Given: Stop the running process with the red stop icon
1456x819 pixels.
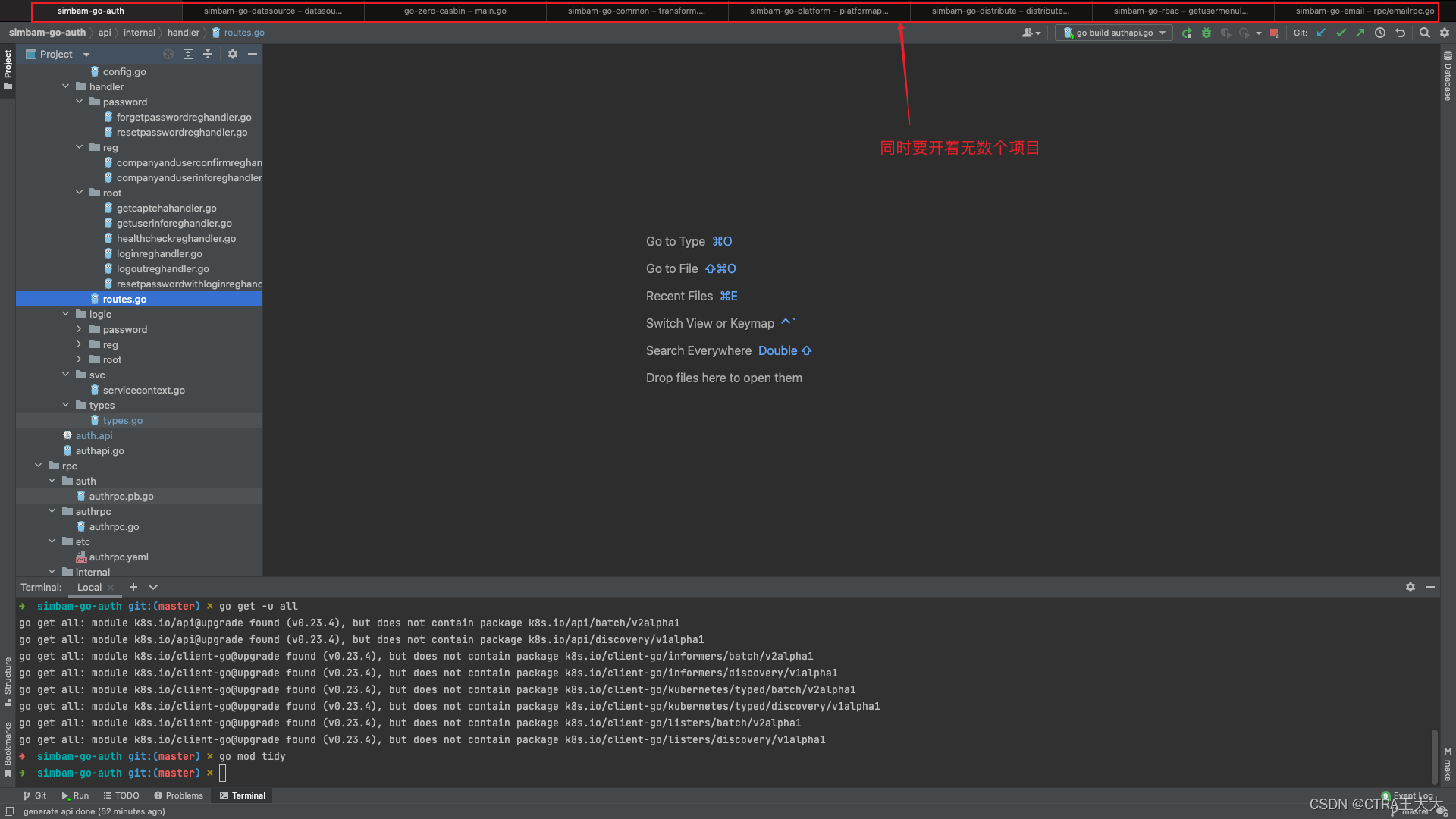Looking at the screenshot, I should [1274, 33].
